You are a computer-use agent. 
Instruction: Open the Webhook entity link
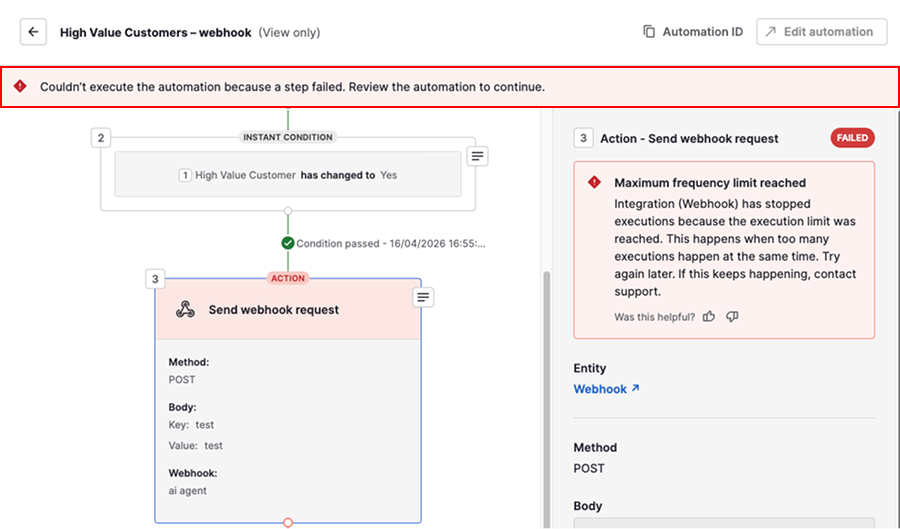point(606,389)
